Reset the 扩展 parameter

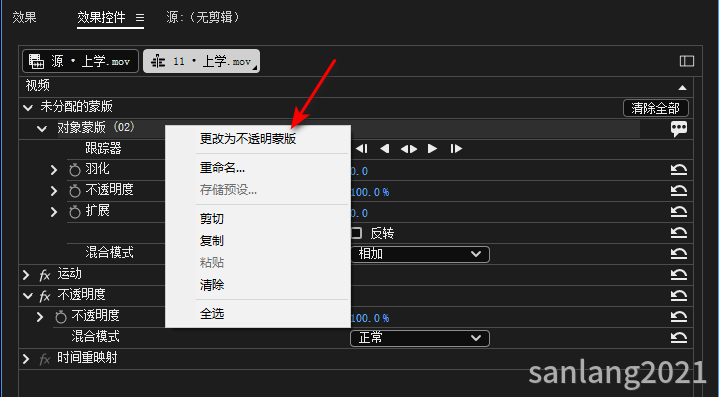679,212
